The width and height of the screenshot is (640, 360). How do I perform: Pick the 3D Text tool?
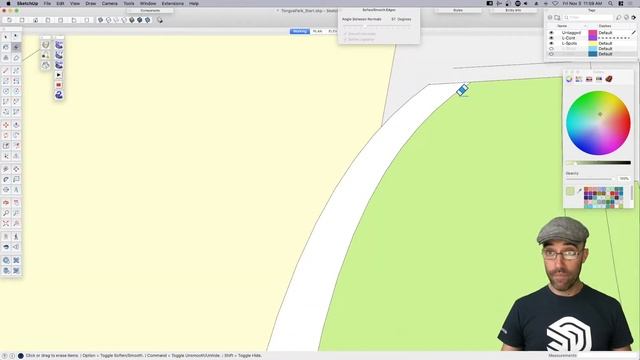[x=16, y=189]
